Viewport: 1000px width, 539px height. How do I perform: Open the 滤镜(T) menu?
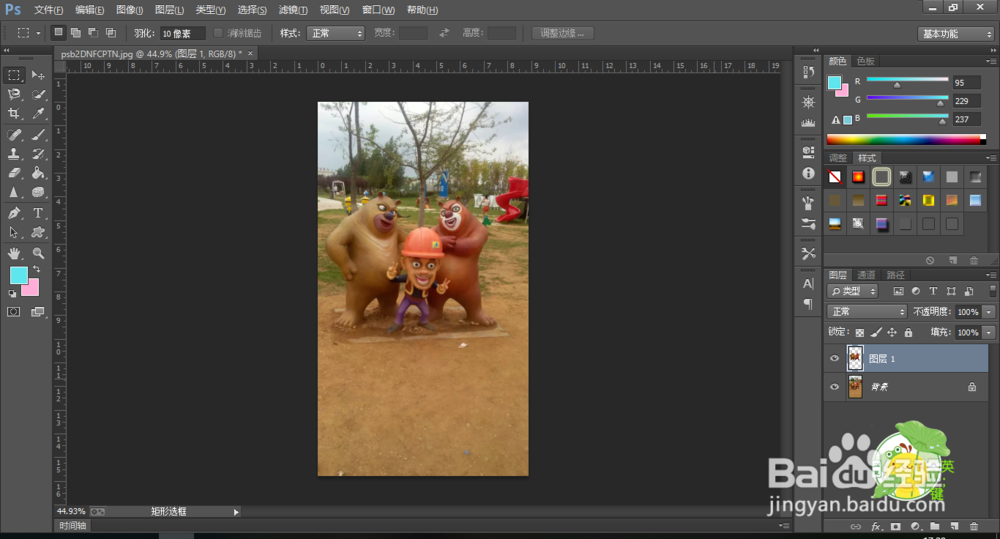click(293, 10)
